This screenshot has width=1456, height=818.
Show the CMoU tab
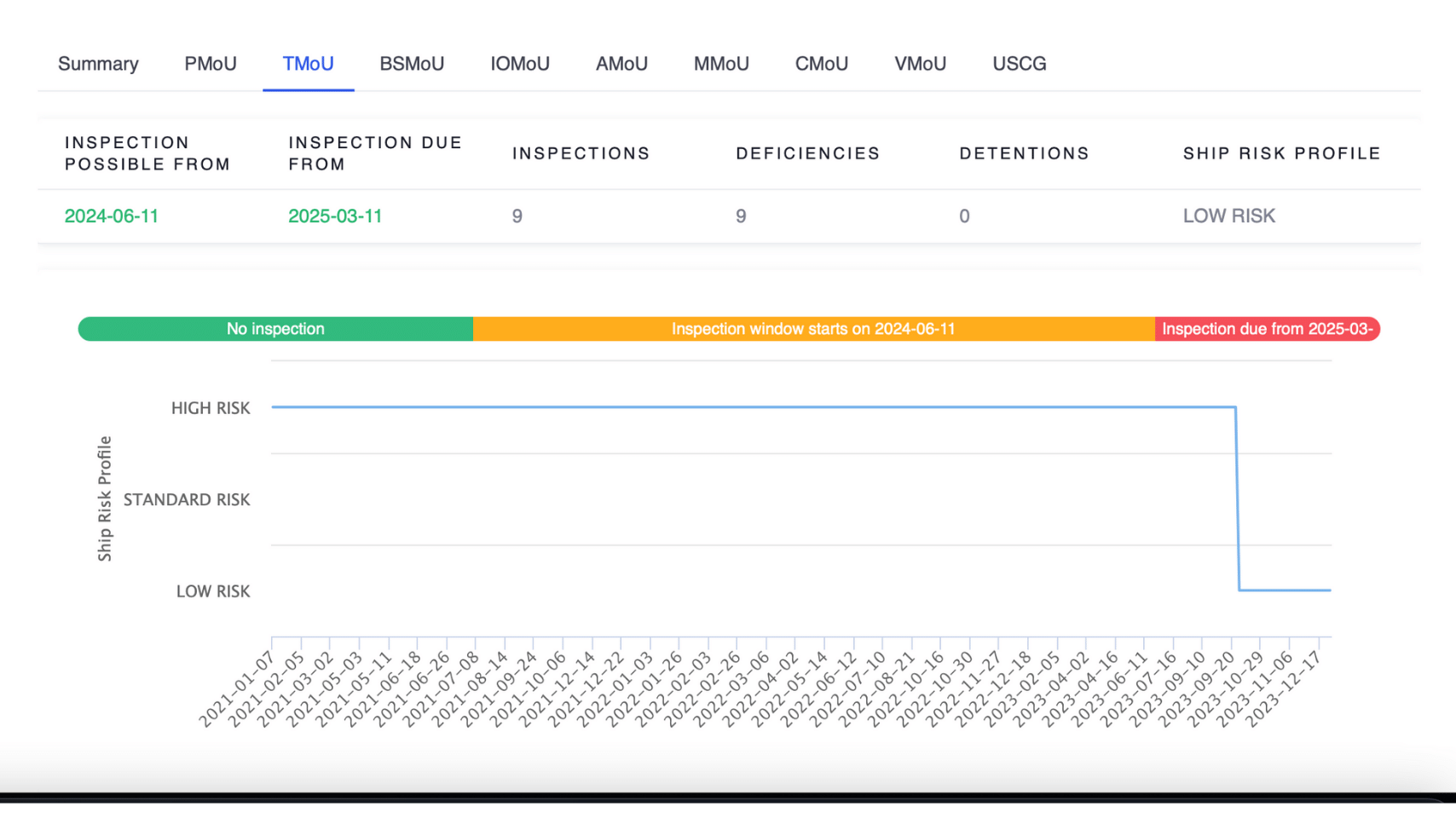point(821,64)
